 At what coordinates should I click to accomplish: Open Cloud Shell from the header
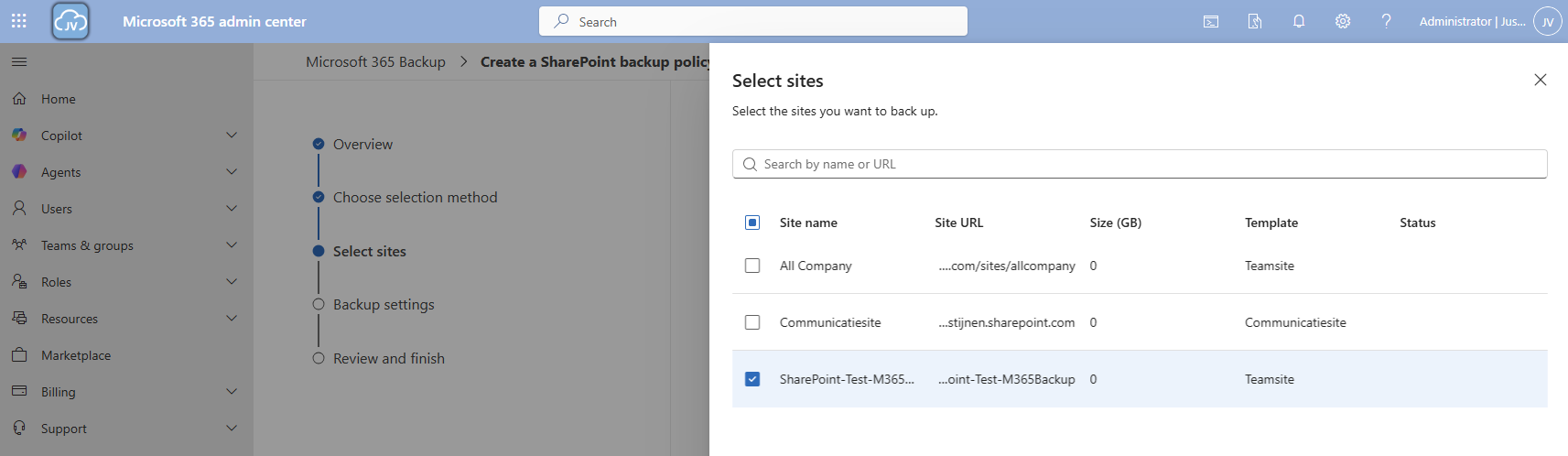pos(1211,21)
